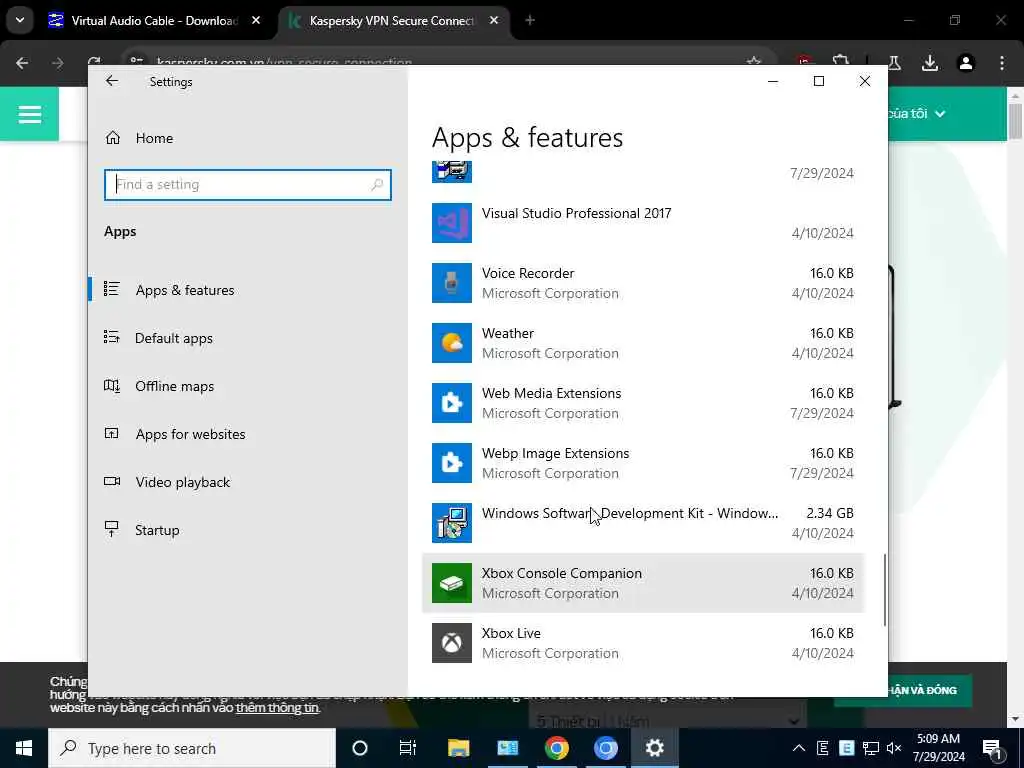Open the browser profile icon
Viewport: 1024px width, 768px height.
click(x=966, y=63)
